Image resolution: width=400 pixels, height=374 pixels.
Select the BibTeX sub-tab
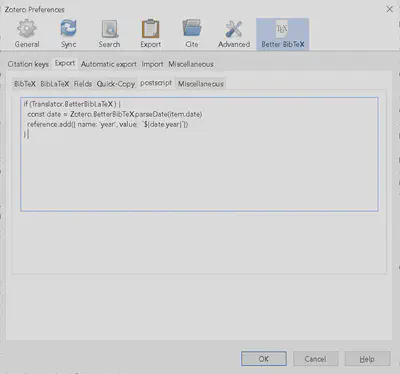25,84
